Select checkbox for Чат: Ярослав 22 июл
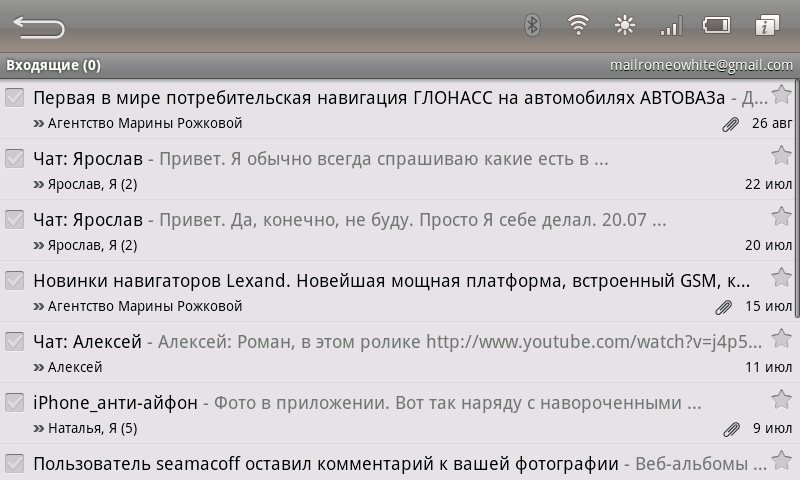 click(x=14, y=159)
